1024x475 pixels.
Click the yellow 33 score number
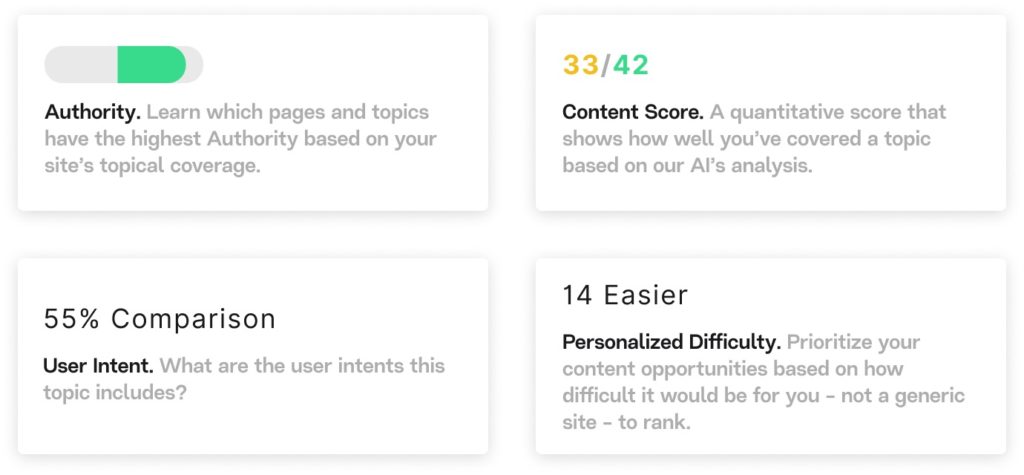click(x=580, y=66)
